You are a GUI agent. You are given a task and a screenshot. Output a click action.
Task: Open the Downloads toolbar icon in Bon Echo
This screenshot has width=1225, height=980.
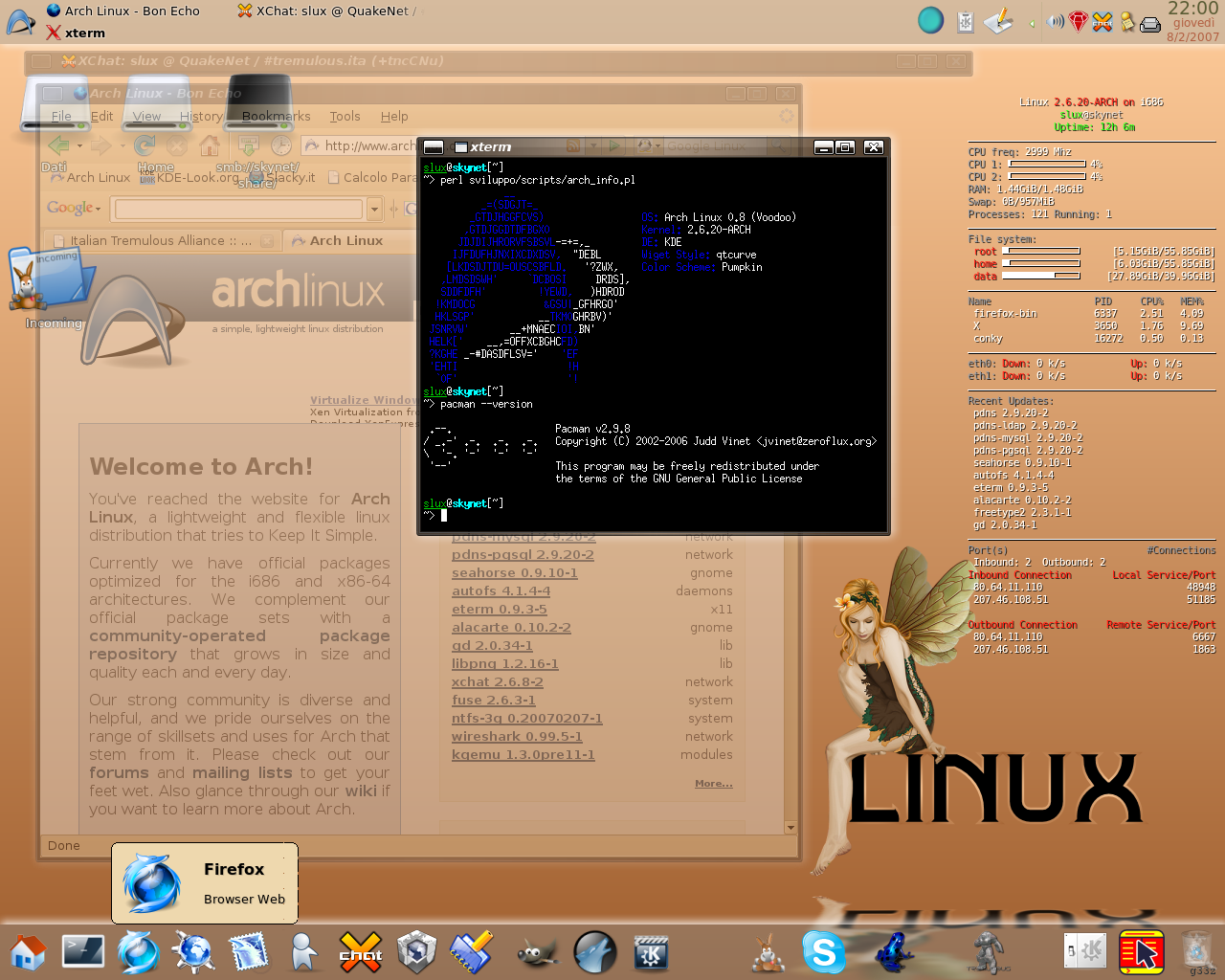[248, 145]
